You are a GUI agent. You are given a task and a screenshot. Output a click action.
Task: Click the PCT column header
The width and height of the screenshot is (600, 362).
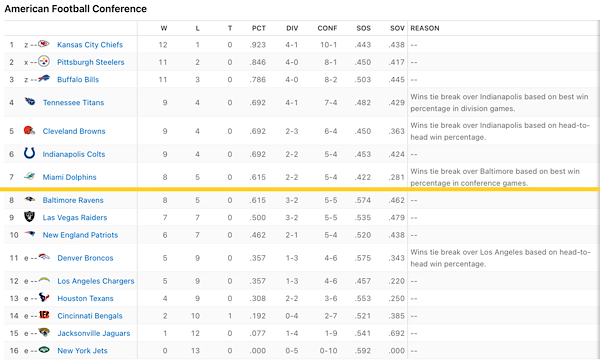coord(259,28)
